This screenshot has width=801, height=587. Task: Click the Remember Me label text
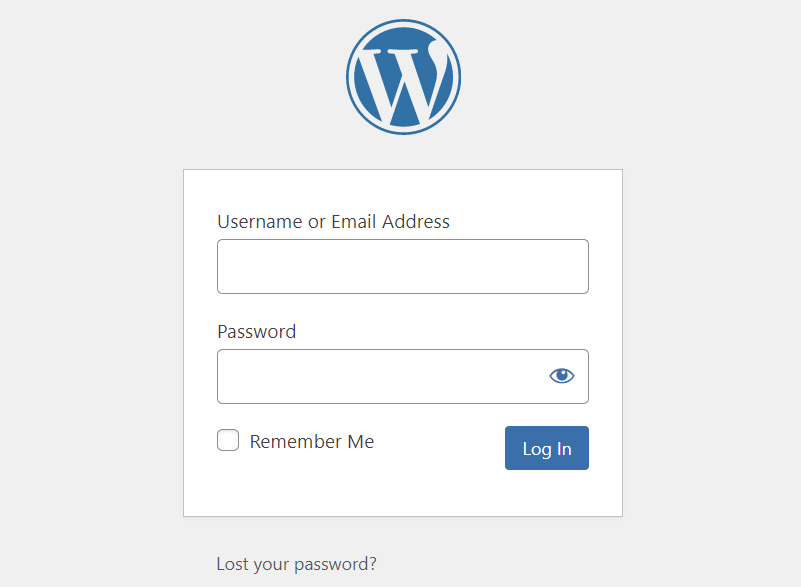pos(311,442)
